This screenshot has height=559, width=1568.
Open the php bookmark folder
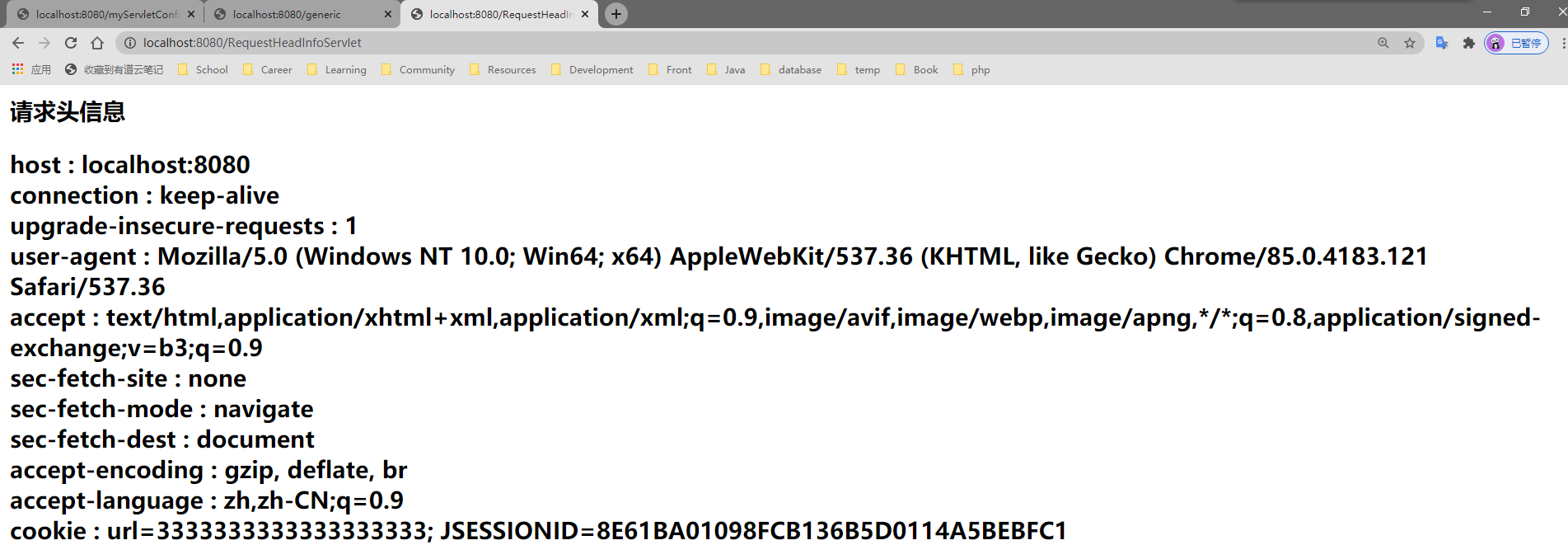(971, 70)
